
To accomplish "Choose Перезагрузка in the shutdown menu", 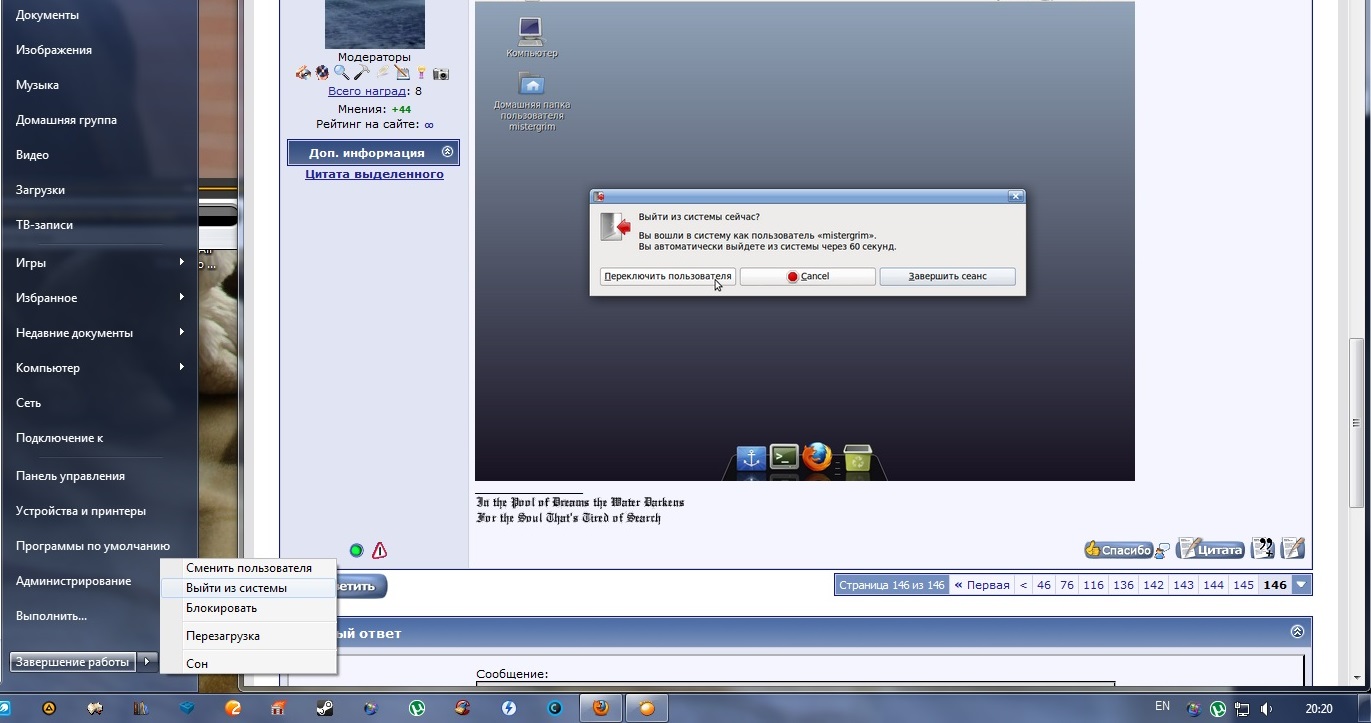I will (249, 636).
